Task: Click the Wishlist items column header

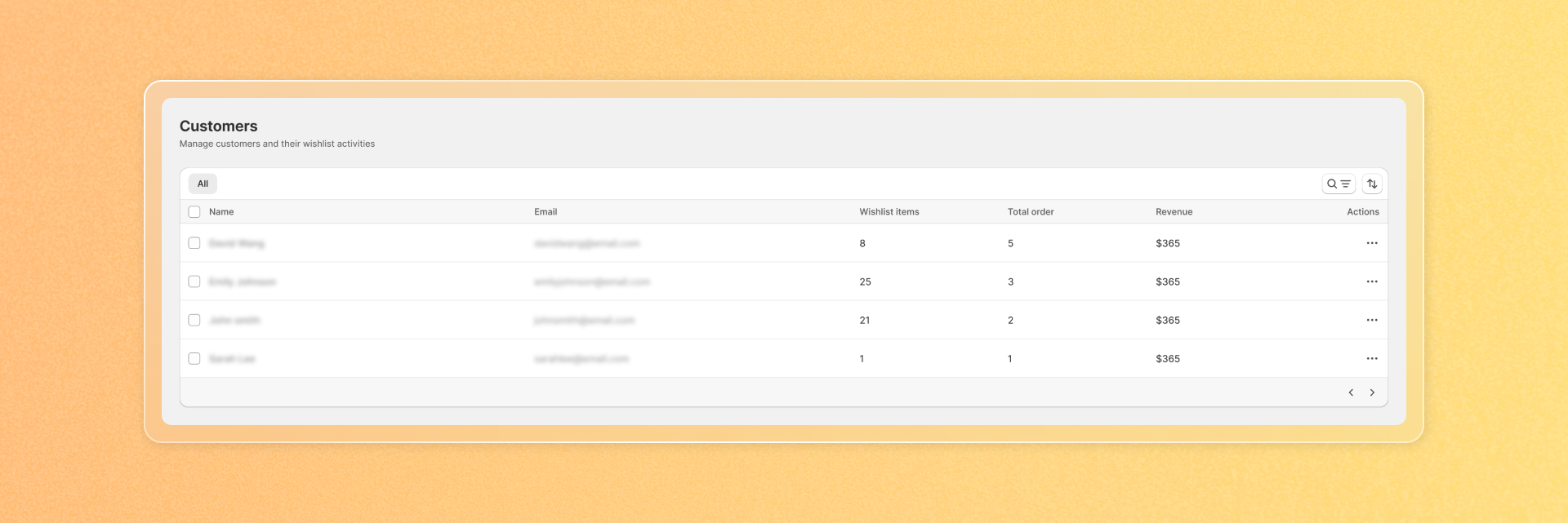Action: click(x=889, y=211)
